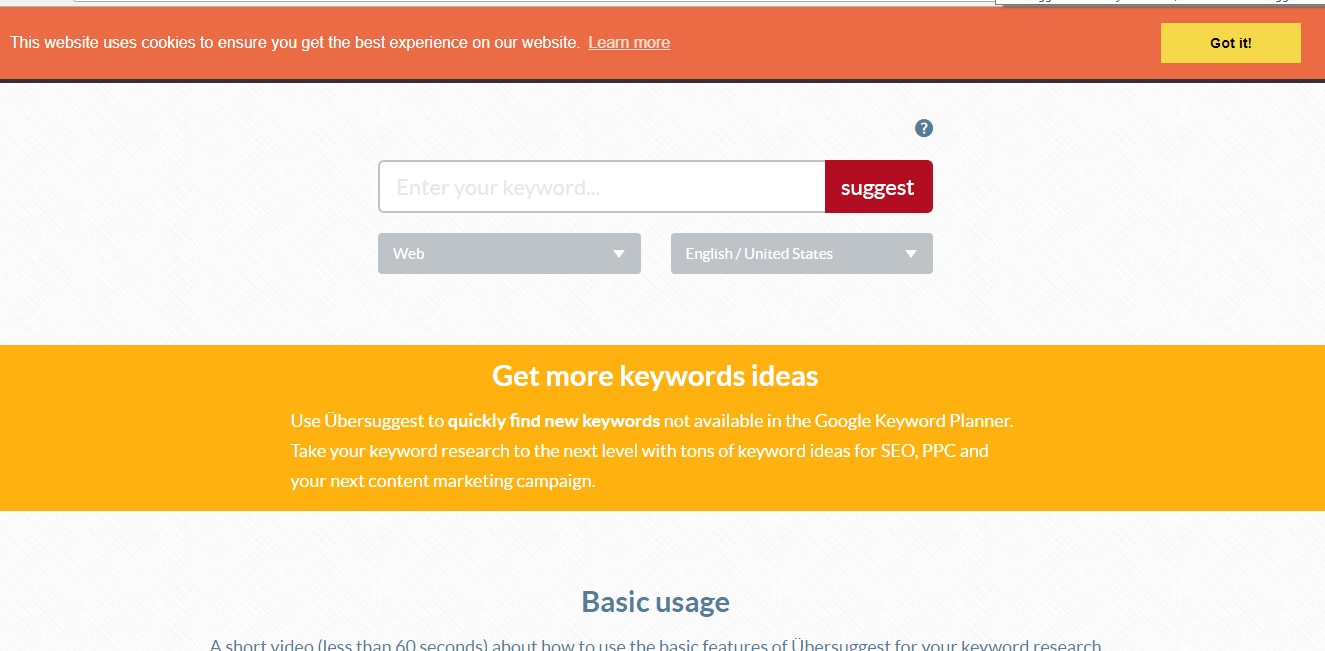Viewport: 1325px width, 651px height.
Task: Click the arrow on the language dropdown
Action: pyautogui.click(x=911, y=254)
